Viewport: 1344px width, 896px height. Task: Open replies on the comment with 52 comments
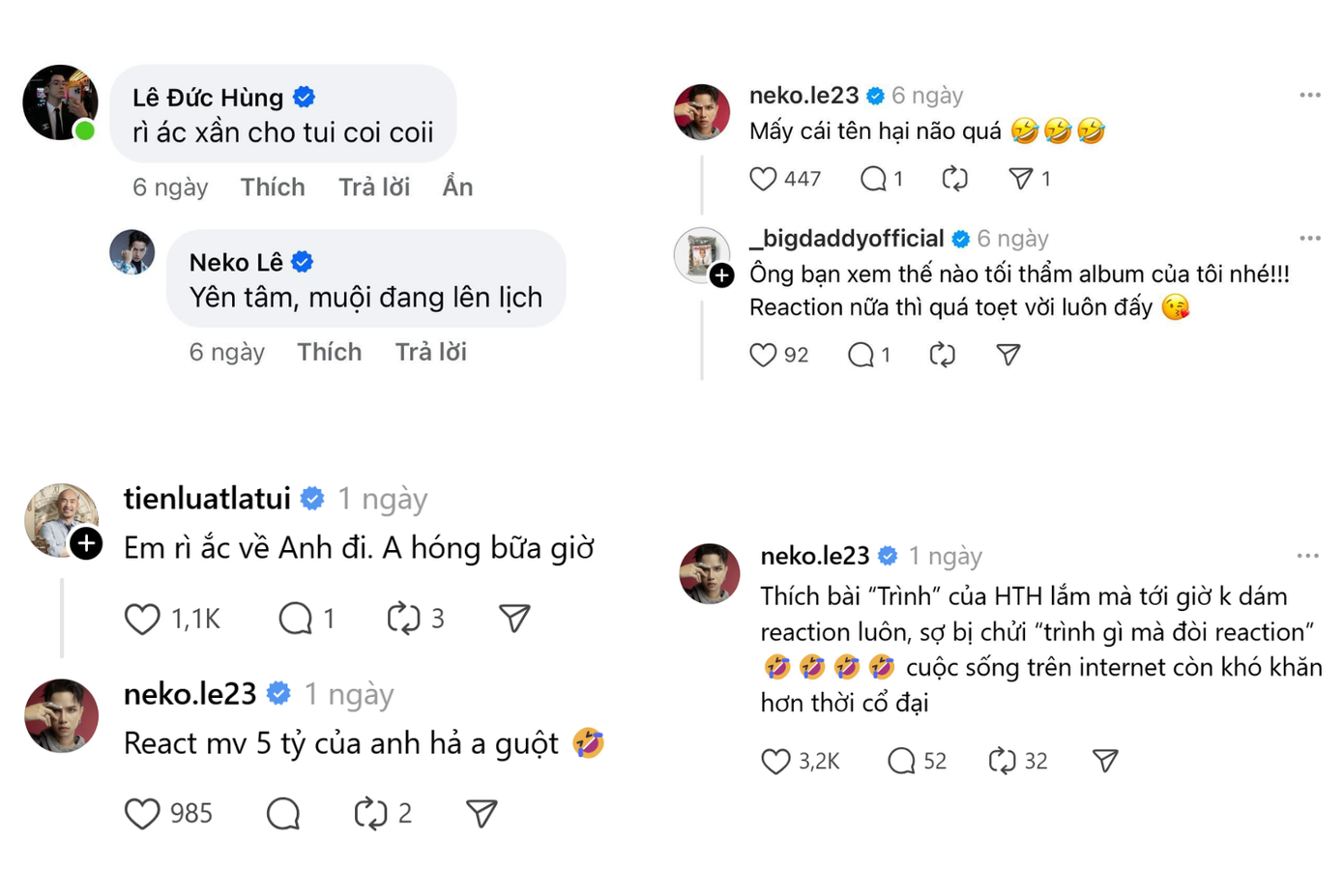point(901,761)
